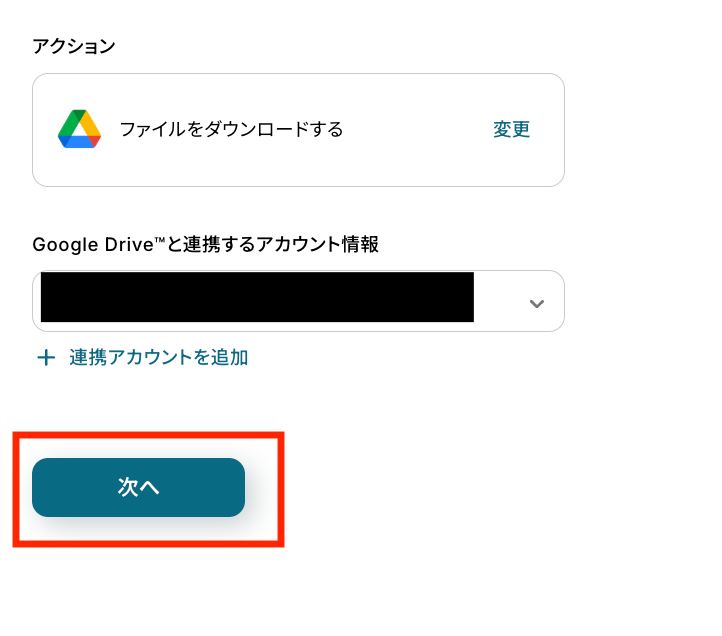Image resolution: width=722 pixels, height=636 pixels.
Task: Click blank space right of the account chevron
Action: click(554, 302)
